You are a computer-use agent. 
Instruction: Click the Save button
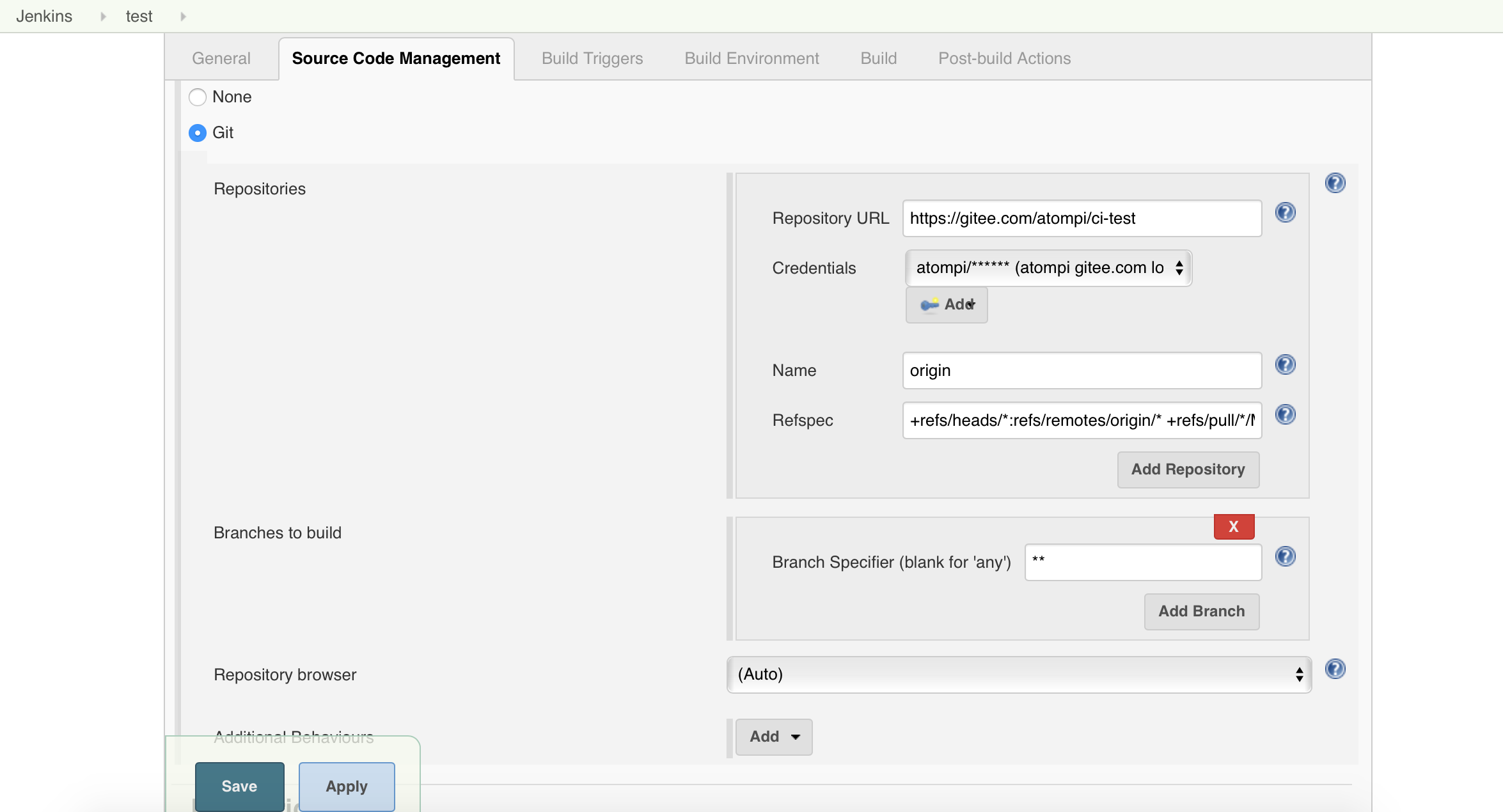coord(240,786)
